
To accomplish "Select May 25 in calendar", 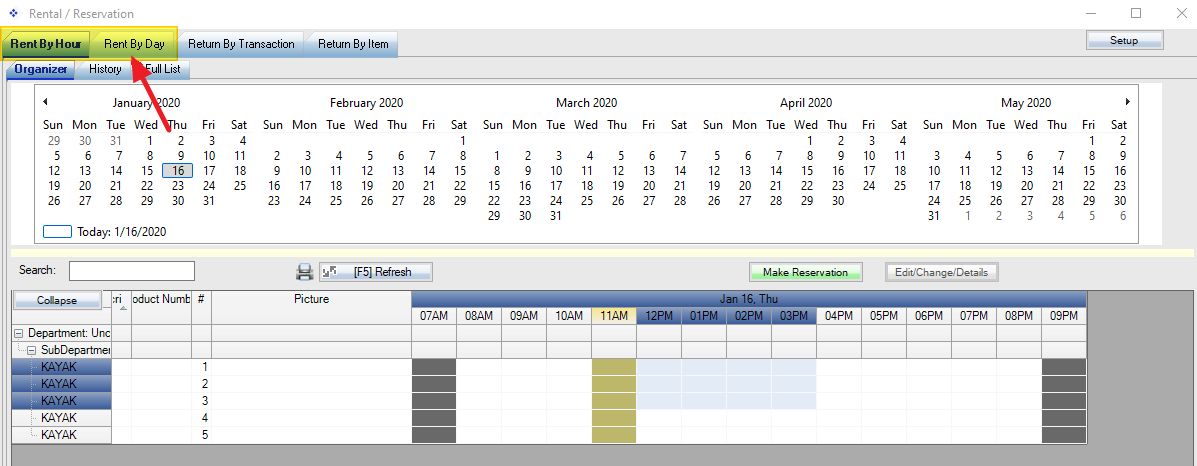I will (x=965, y=201).
